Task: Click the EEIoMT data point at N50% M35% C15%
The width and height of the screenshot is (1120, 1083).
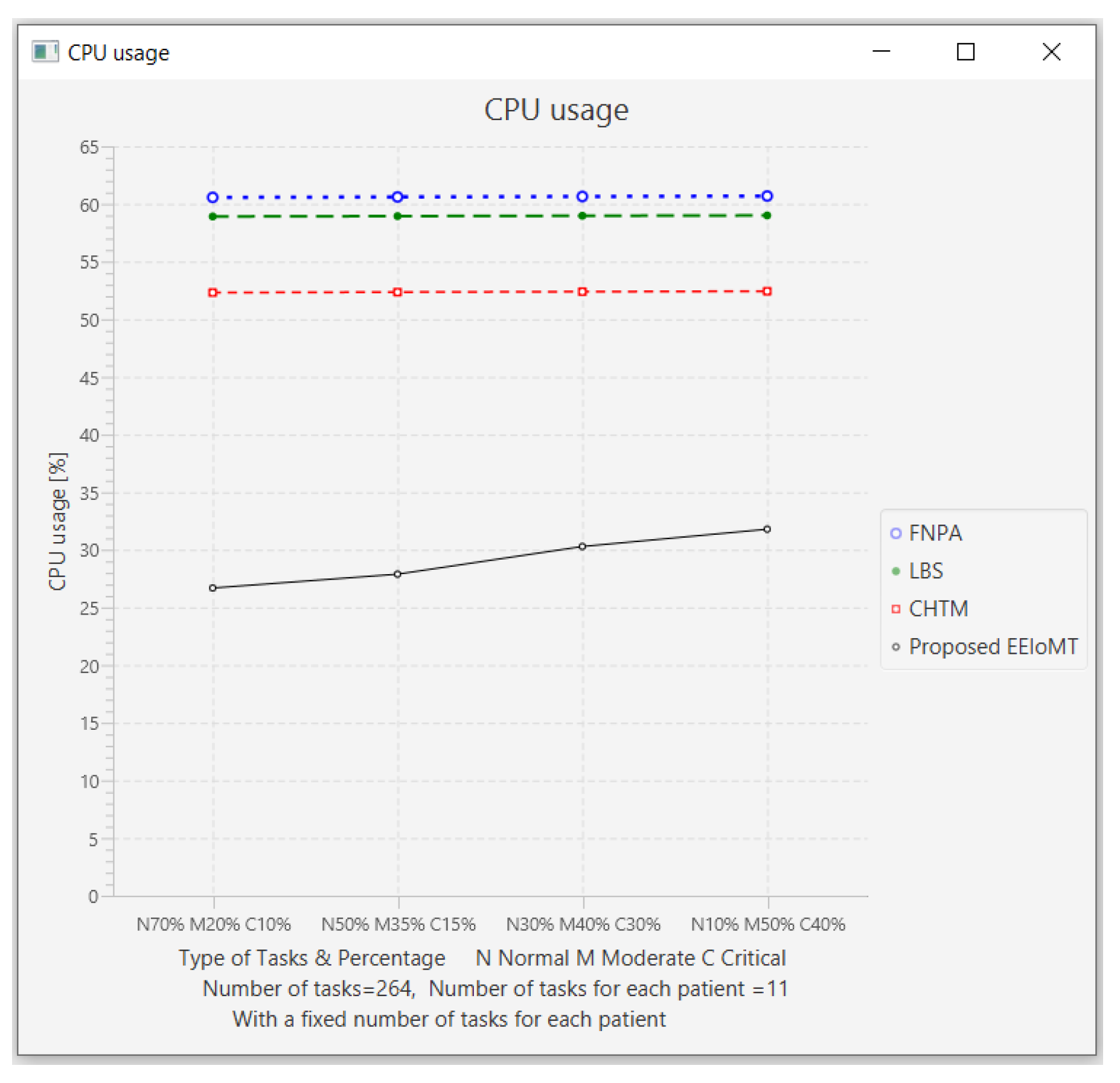Action: coord(397,574)
